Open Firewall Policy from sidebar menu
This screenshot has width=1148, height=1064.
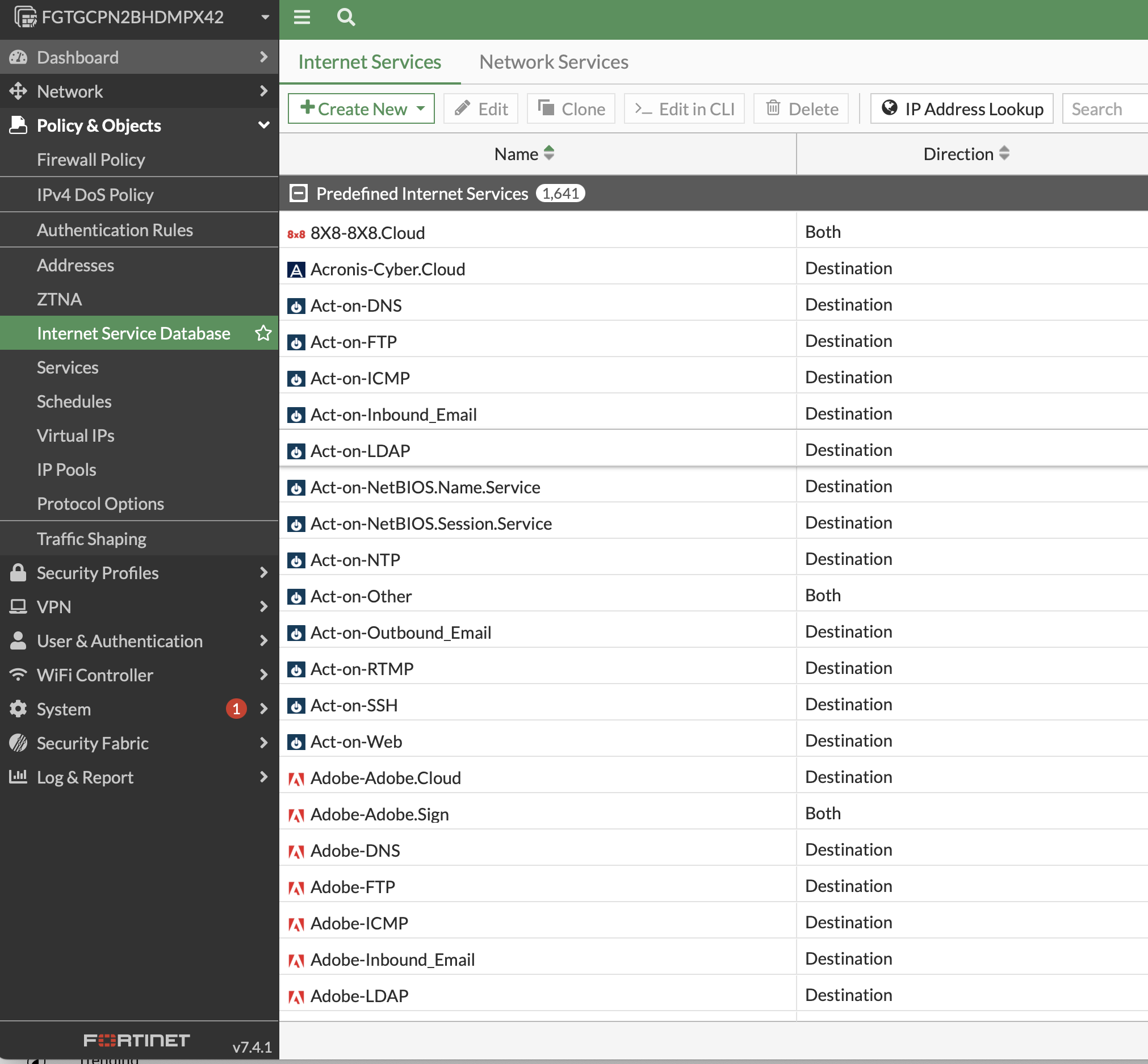click(91, 160)
